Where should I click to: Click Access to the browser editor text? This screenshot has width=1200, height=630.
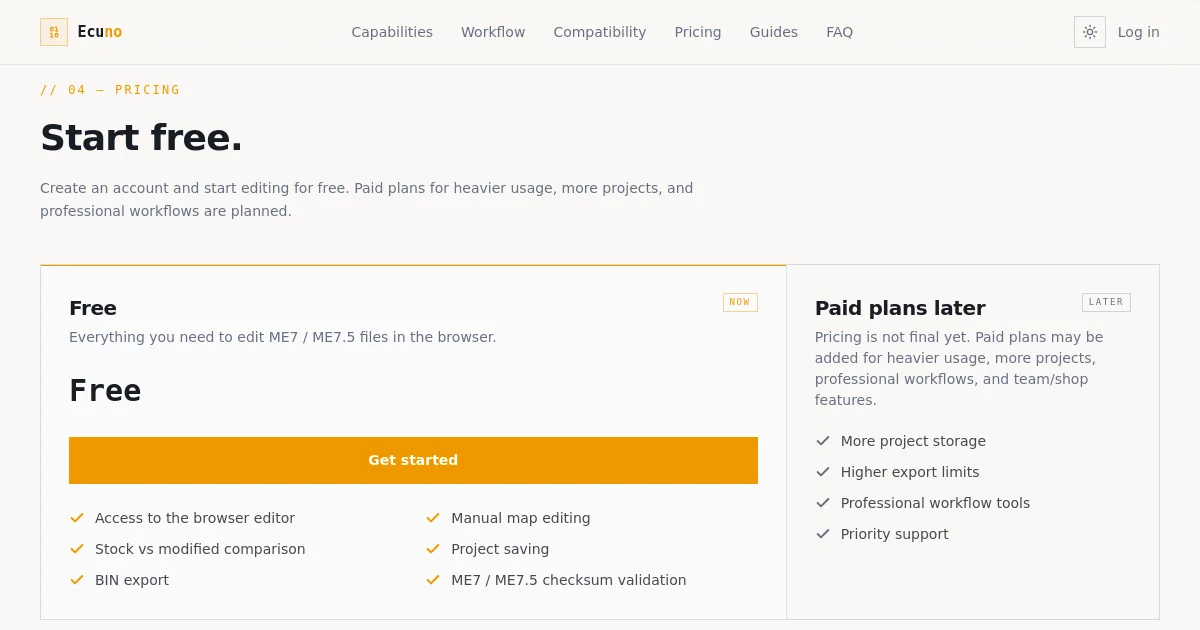195,518
